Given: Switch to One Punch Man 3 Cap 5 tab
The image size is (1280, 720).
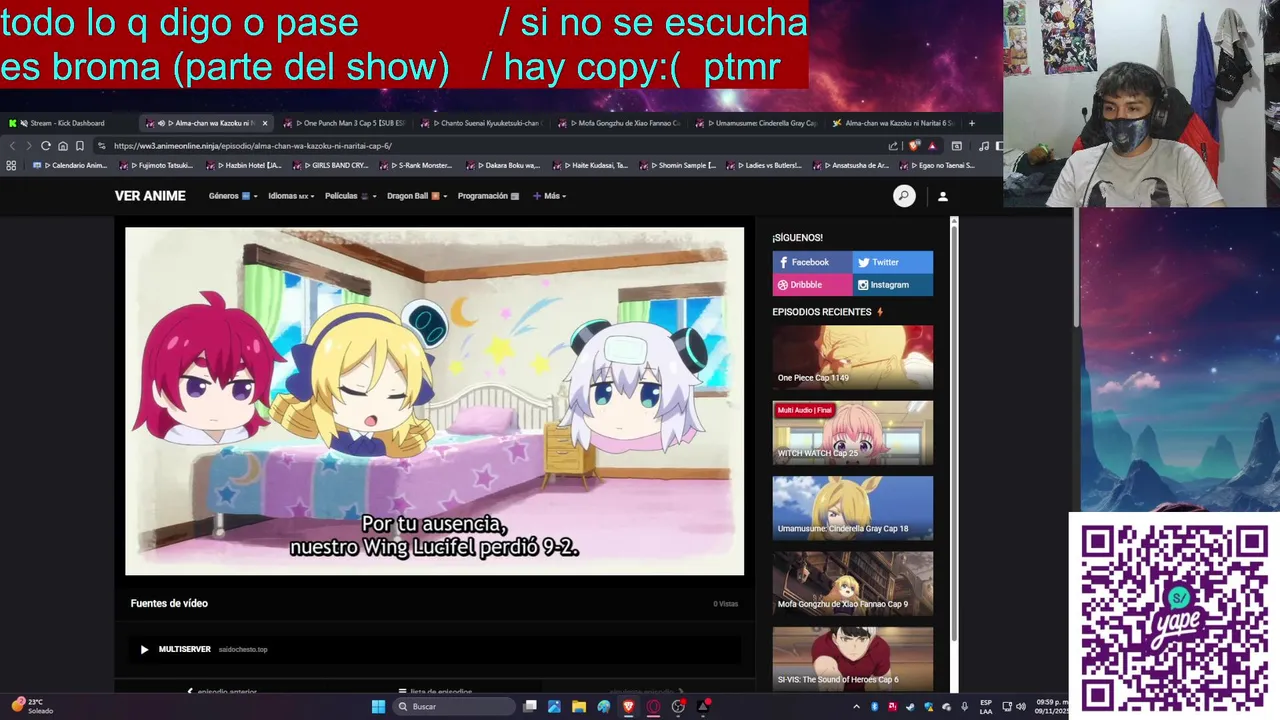Looking at the screenshot, I should 346,123.
